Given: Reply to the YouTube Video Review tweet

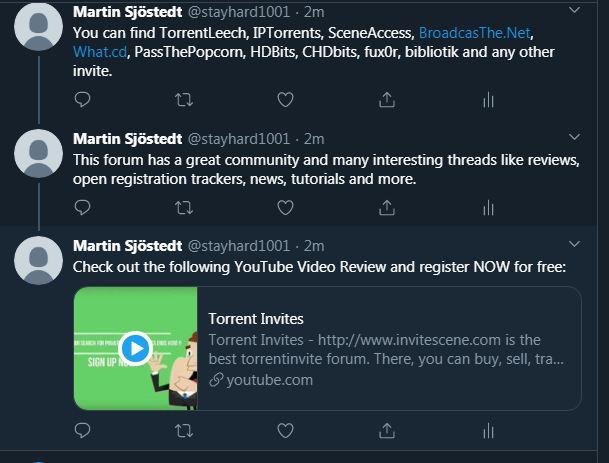Looking at the screenshot, I should [x=83, y=432].
